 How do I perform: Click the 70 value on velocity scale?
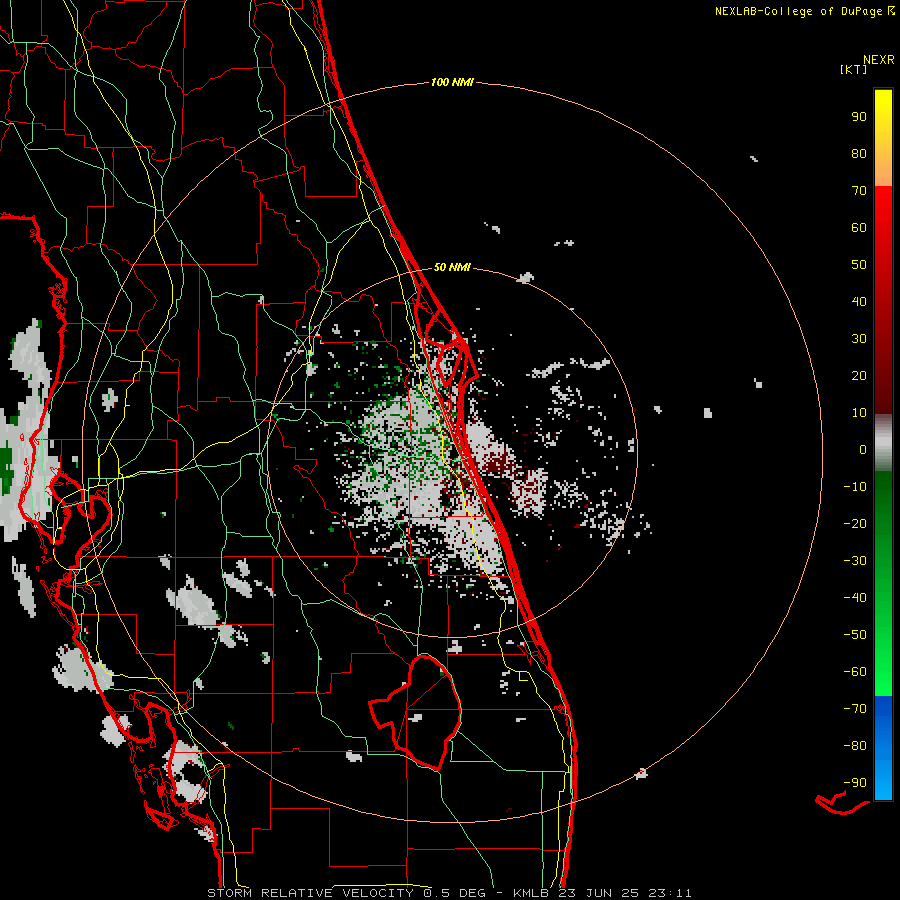point(859,191)
